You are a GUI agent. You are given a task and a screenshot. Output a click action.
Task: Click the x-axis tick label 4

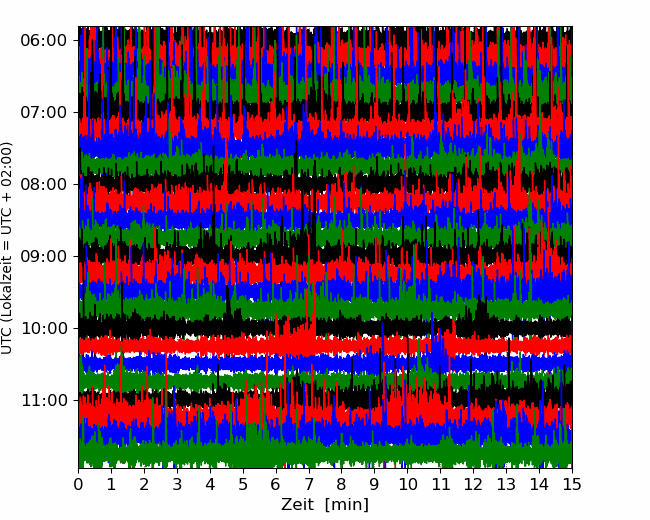click(x=210, y=484)
